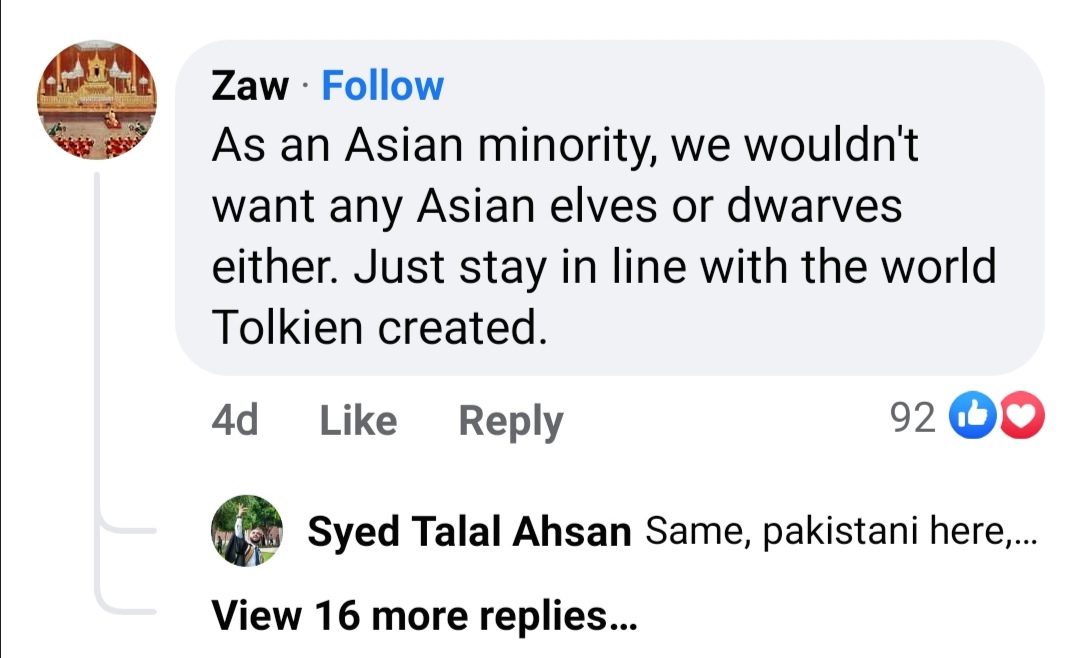Expand the "View 16 more replies" thread
Image resolution: width=1080 pixels, height=658 pixels.
pos(424,615)
